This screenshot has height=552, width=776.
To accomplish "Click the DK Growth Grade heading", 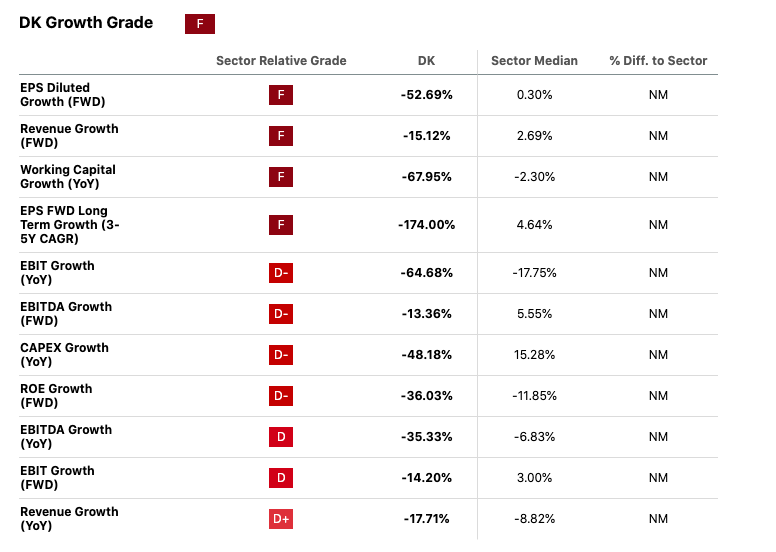I will coord(86,23).
